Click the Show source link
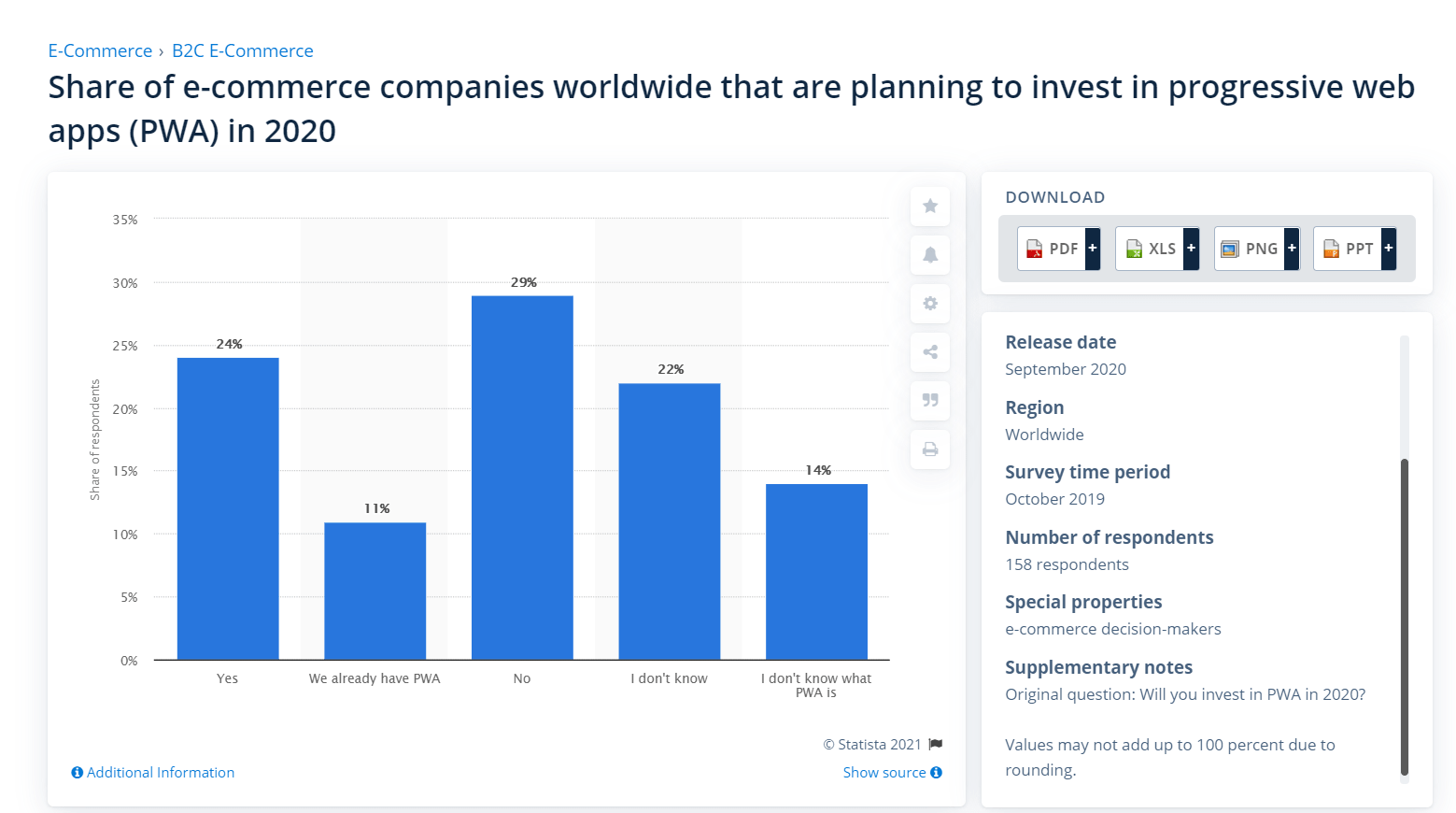 pos(884,772)
